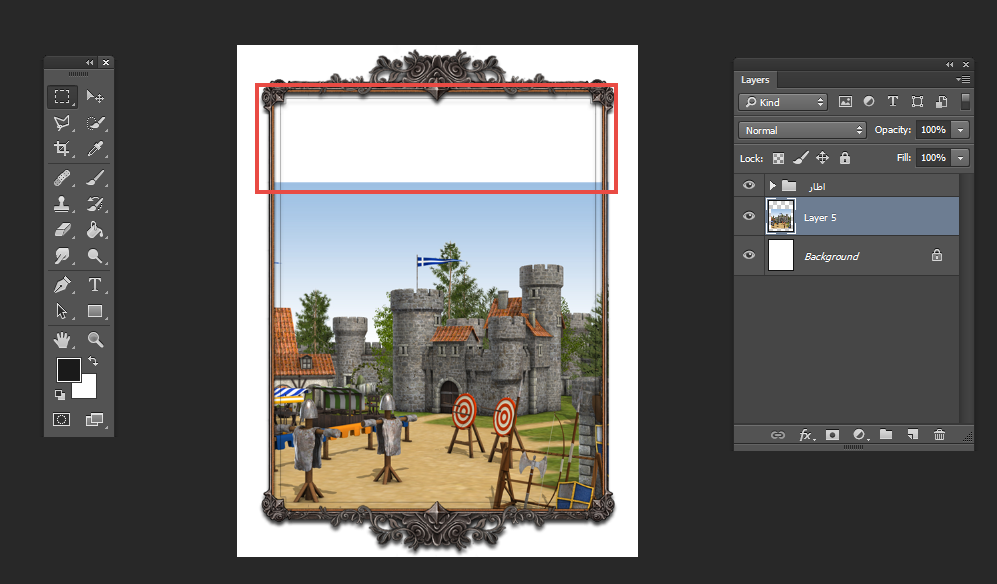The width and height of the screenshot is (997, 584).
Task: Select the Eraser tool
Action: pyautogui.click(x=62, y=230)
